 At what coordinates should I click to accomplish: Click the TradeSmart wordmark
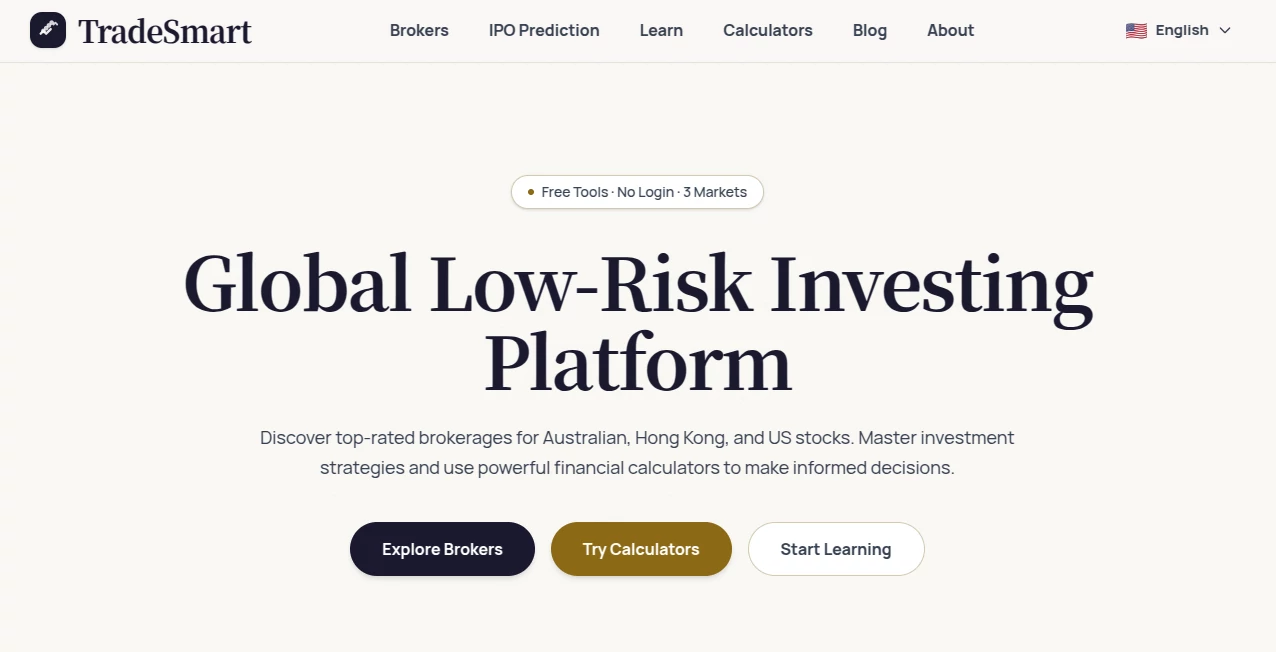pyautogui.click(x=165, y=30)
